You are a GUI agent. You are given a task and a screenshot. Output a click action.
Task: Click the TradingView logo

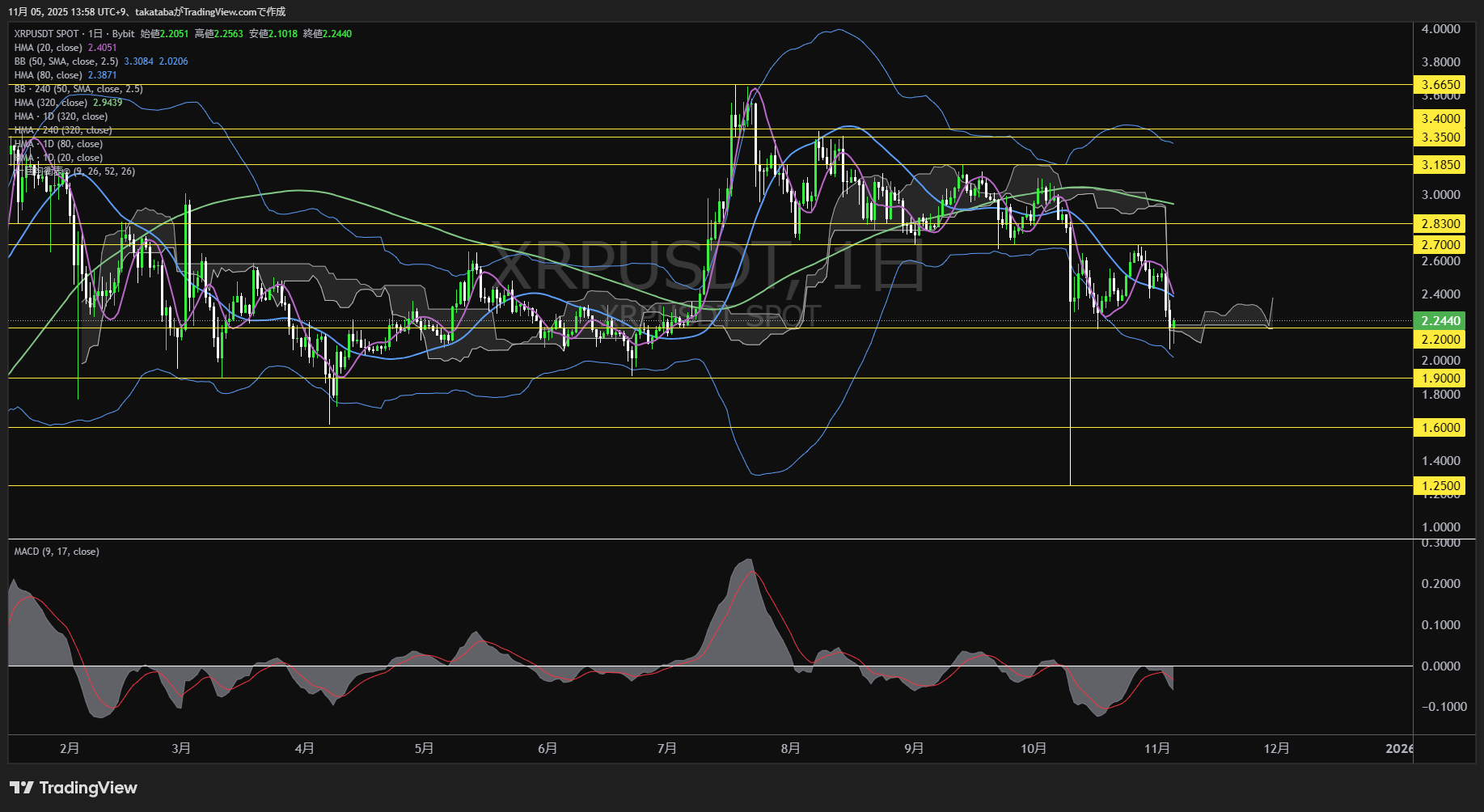point(72,787)
